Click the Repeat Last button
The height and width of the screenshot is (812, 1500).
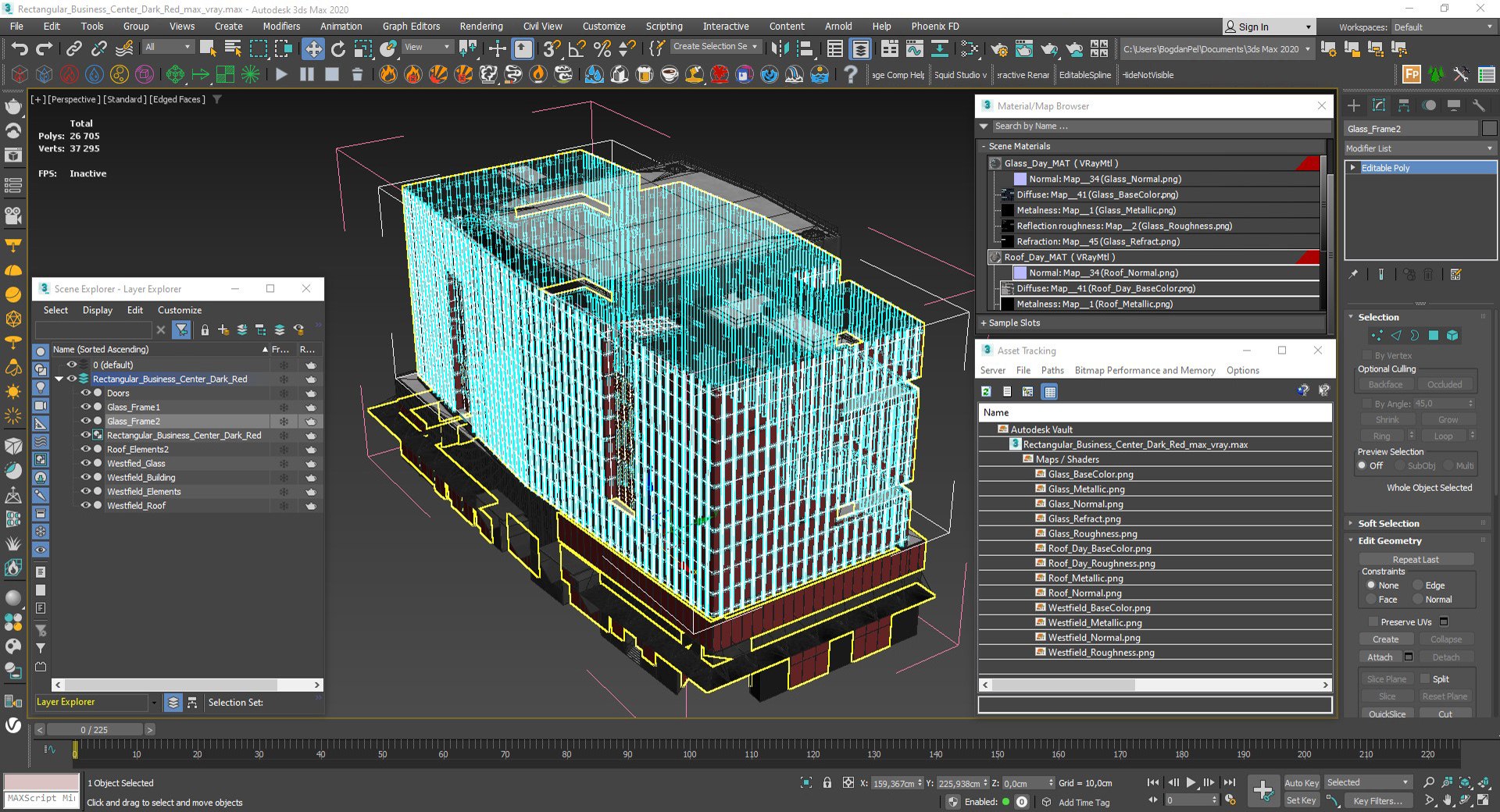click(1416, 559)
